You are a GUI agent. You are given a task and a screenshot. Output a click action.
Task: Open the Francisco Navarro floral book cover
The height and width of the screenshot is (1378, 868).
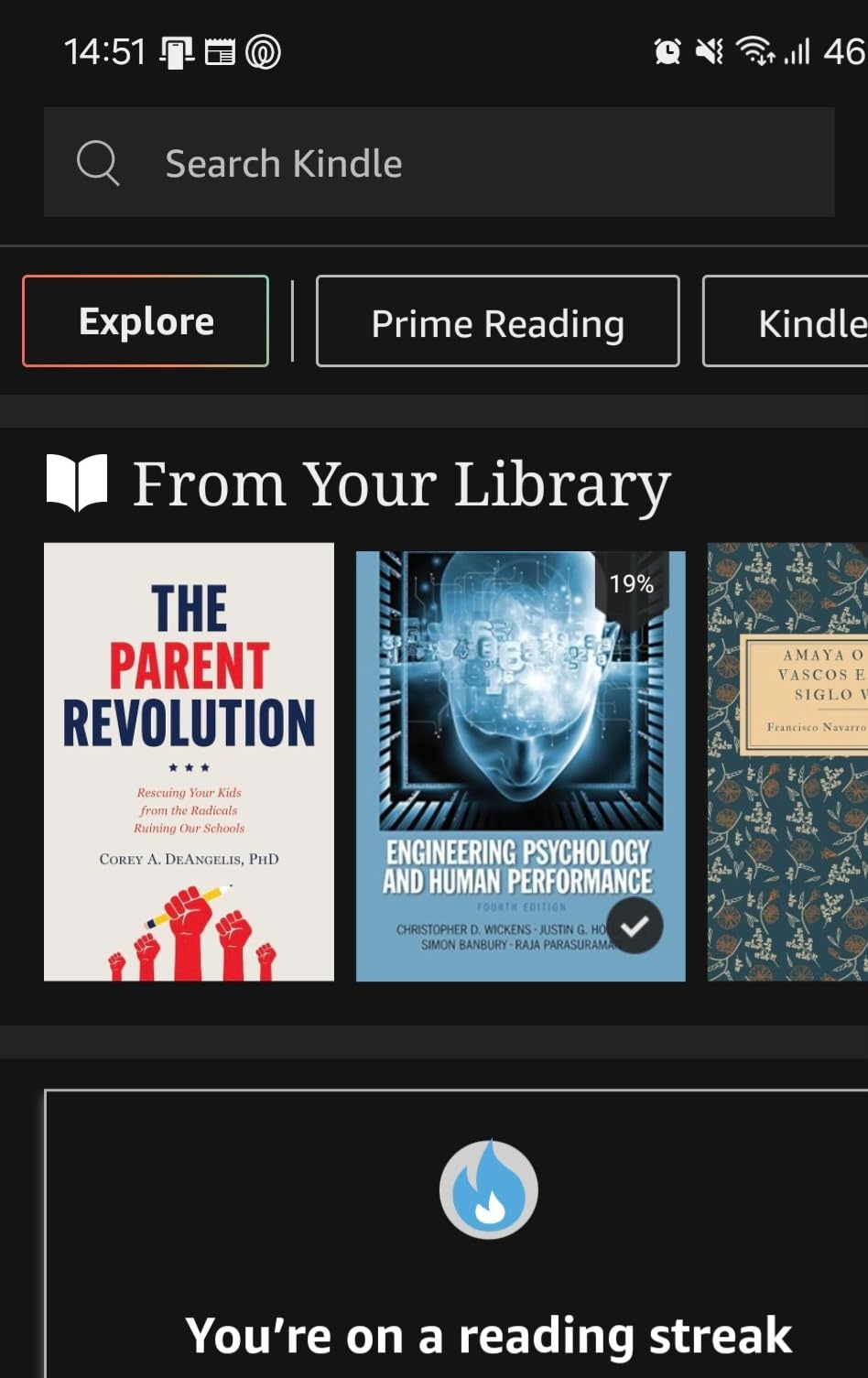pos(787,762)
